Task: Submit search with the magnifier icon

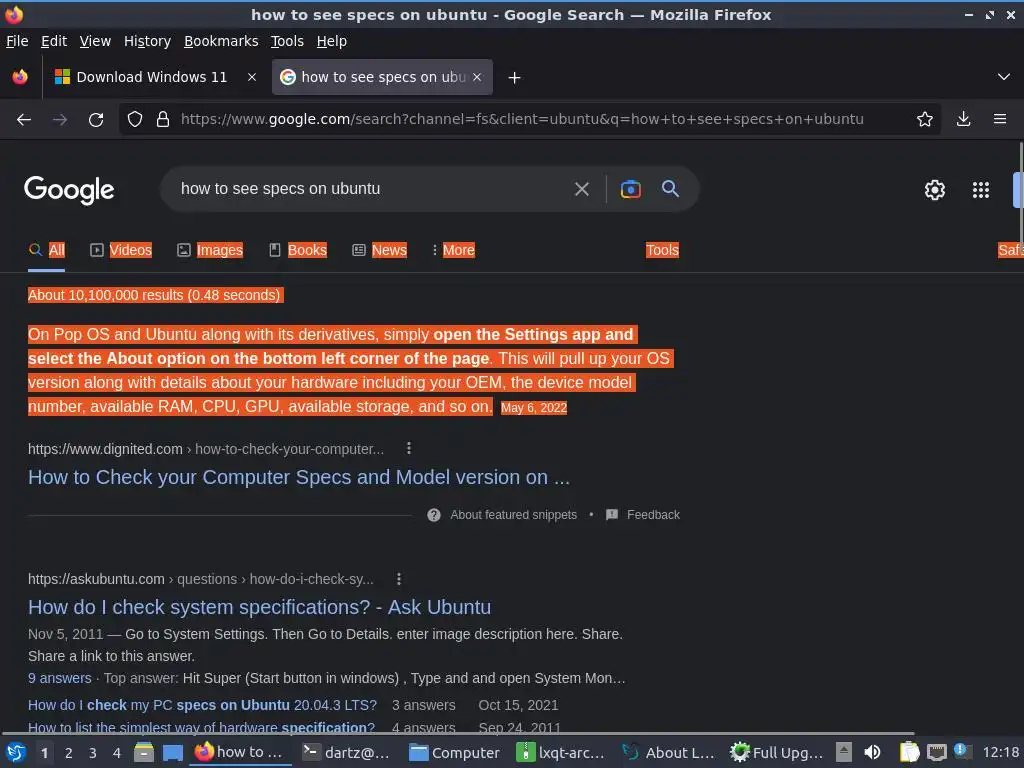Action: 670,189
